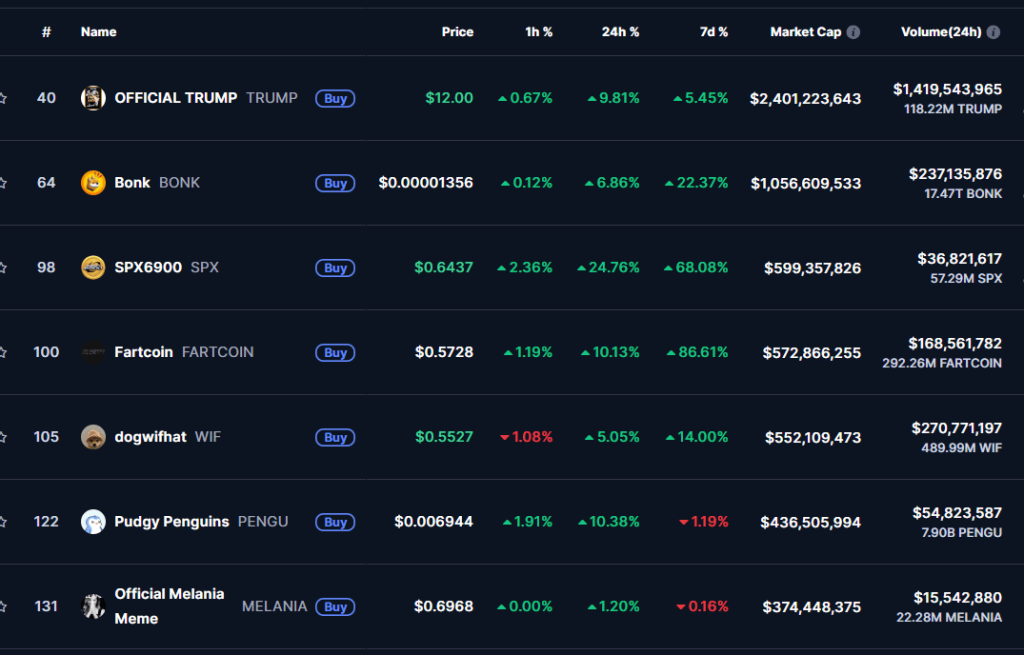This screenshot has width=1024, height=655.
Task: Click Buy button for Pudgy Penguins
Action: pyautogui.click(x=335, y=522)
